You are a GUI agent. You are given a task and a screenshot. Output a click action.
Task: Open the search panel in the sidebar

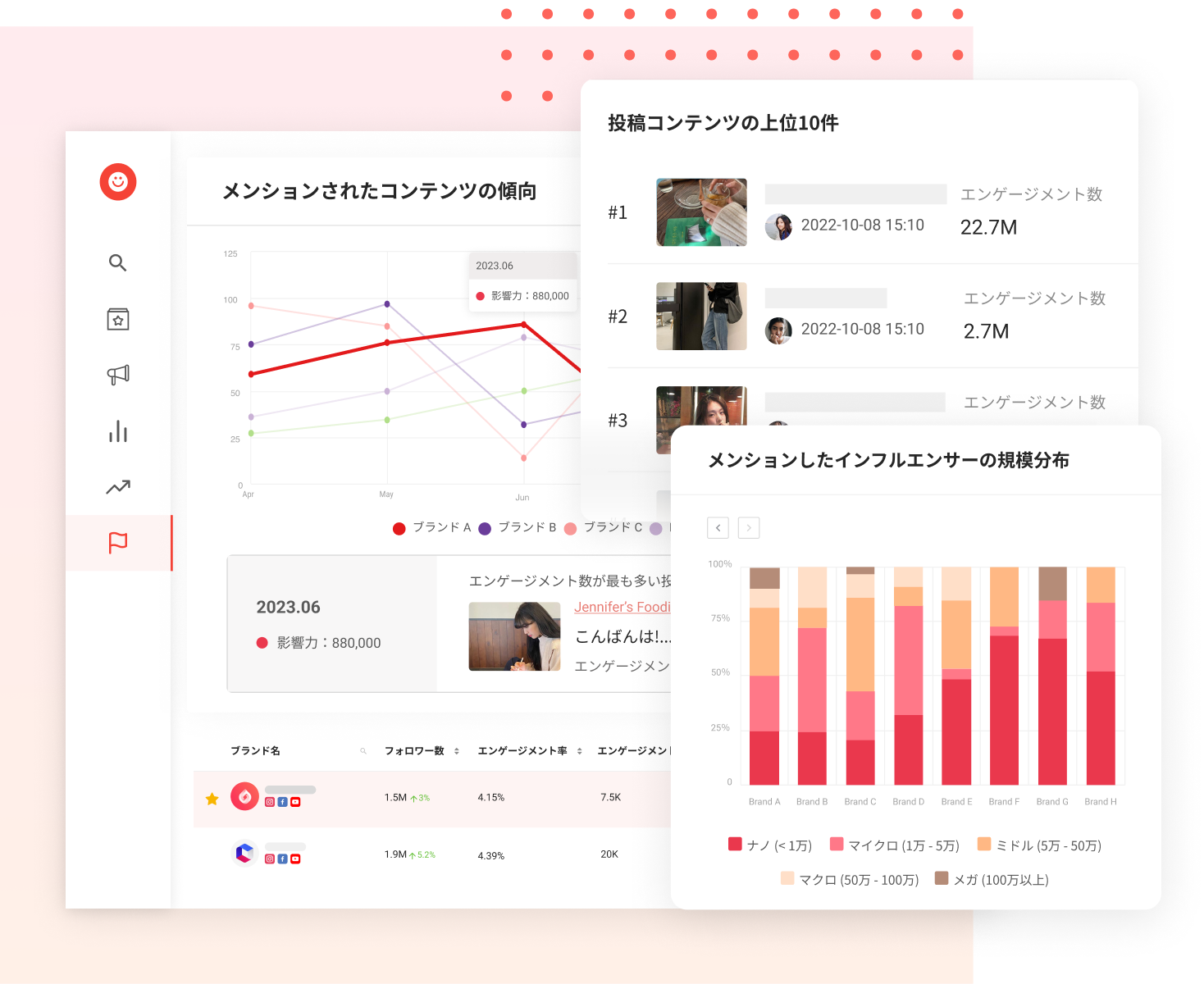(118, 263)
